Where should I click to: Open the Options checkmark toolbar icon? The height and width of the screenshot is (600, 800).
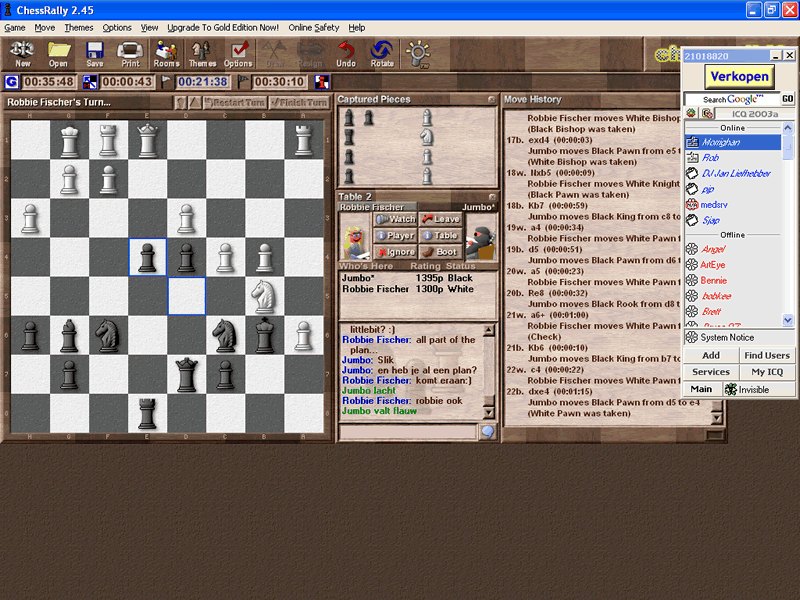[x=238, y=53]
